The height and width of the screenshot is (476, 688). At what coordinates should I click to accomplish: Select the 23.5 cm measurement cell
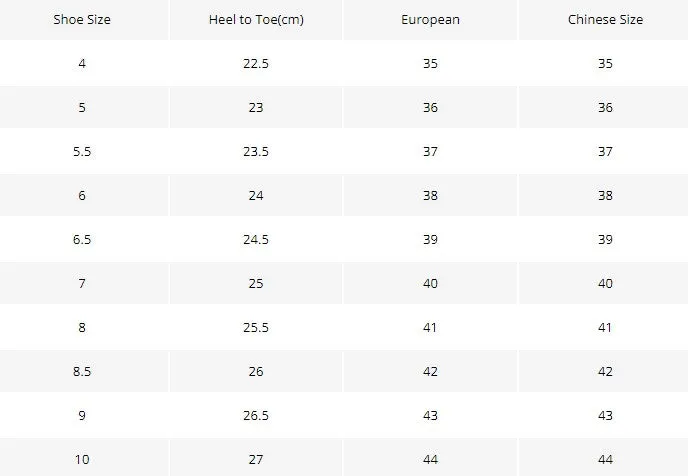(x=256, y=151)
